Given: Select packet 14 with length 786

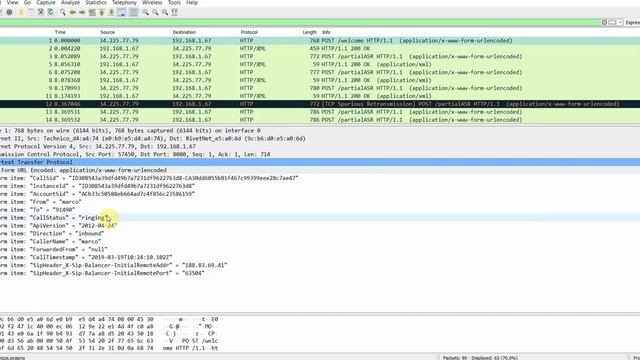Looking at the screenshot, I should click(x=320, y=120).
